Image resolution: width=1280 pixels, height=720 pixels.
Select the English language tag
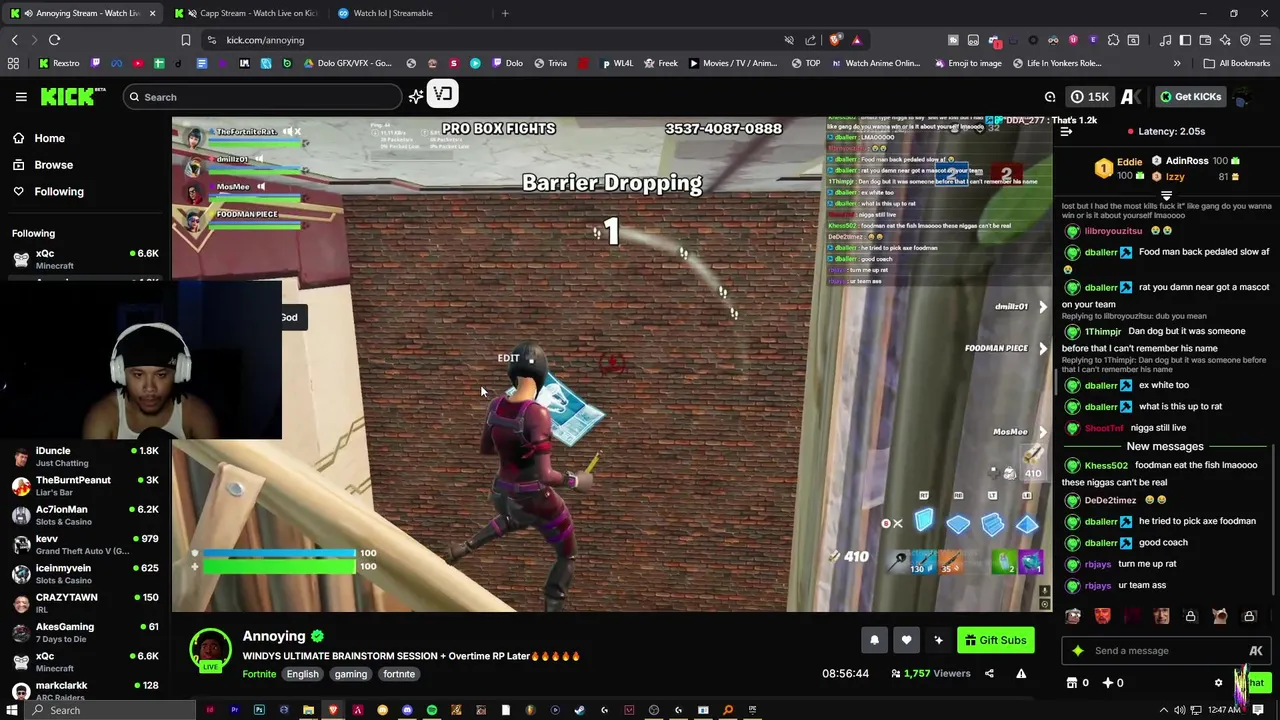point(302,674)
